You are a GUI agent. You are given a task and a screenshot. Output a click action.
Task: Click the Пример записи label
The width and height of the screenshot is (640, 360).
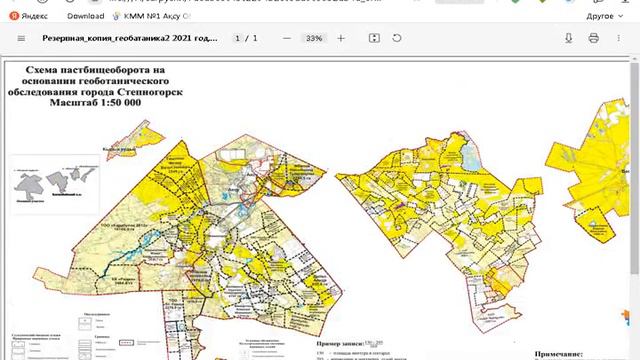pos(340,344)
